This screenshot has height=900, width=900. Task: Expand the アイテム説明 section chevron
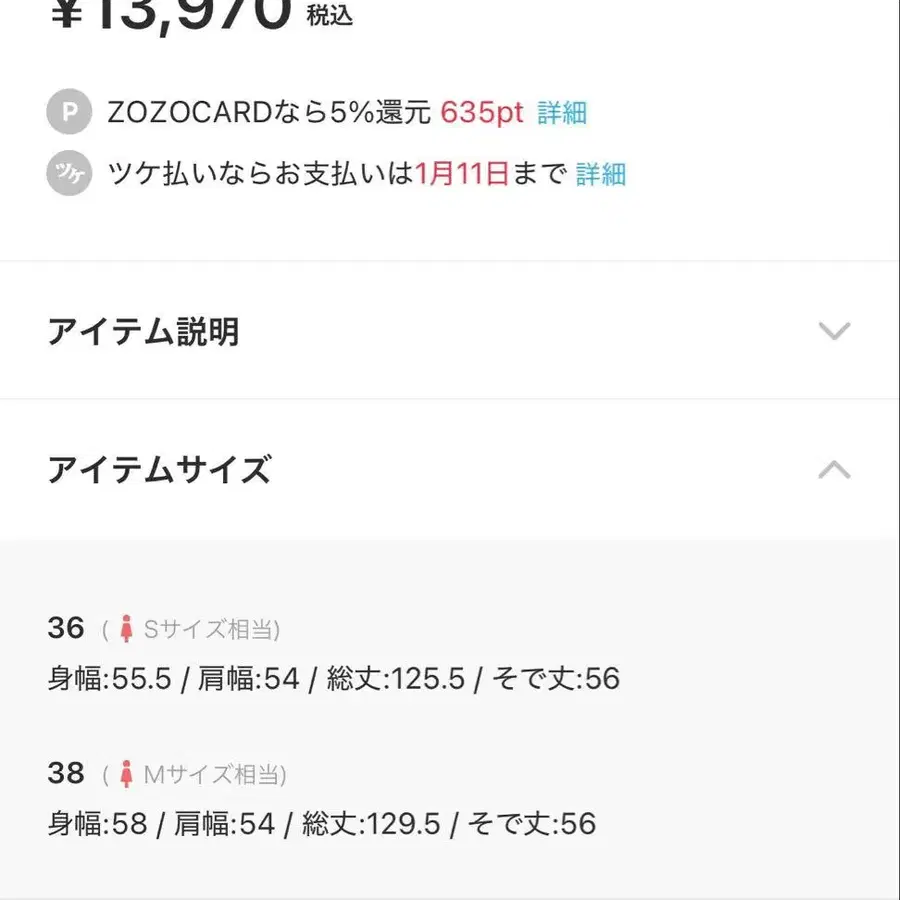[x=835, y=331]
